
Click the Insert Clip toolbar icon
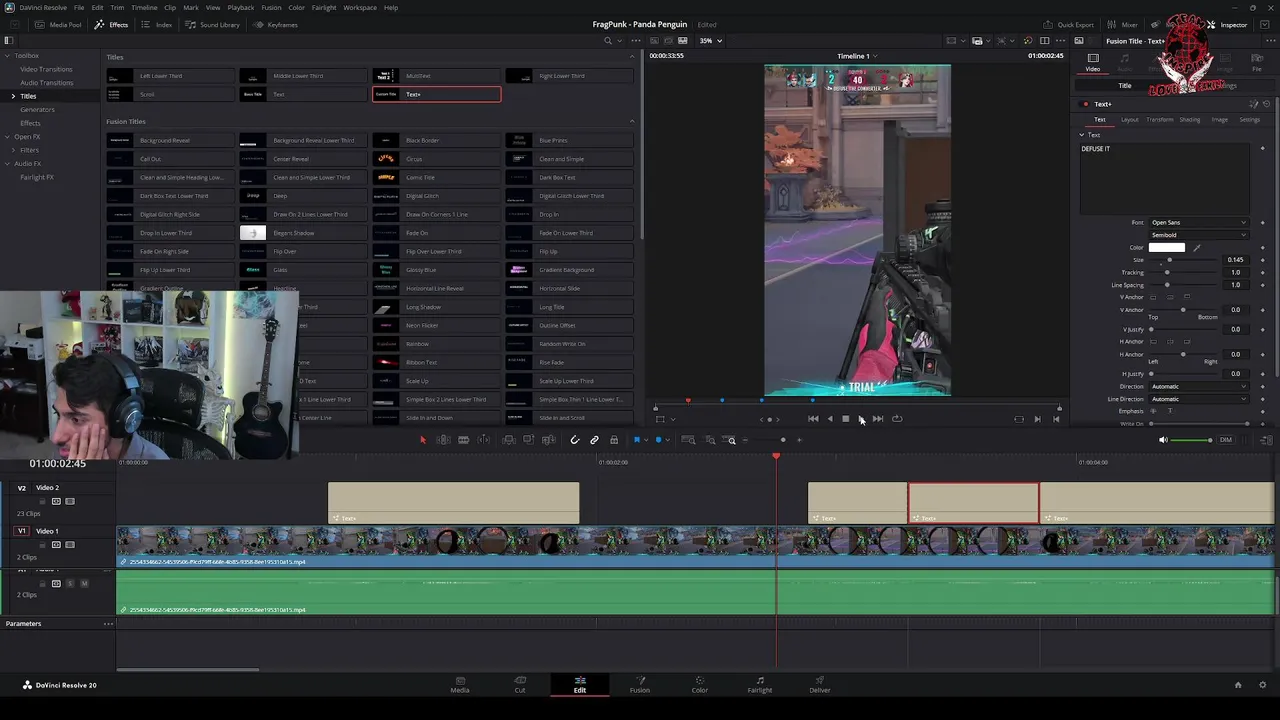509,440
